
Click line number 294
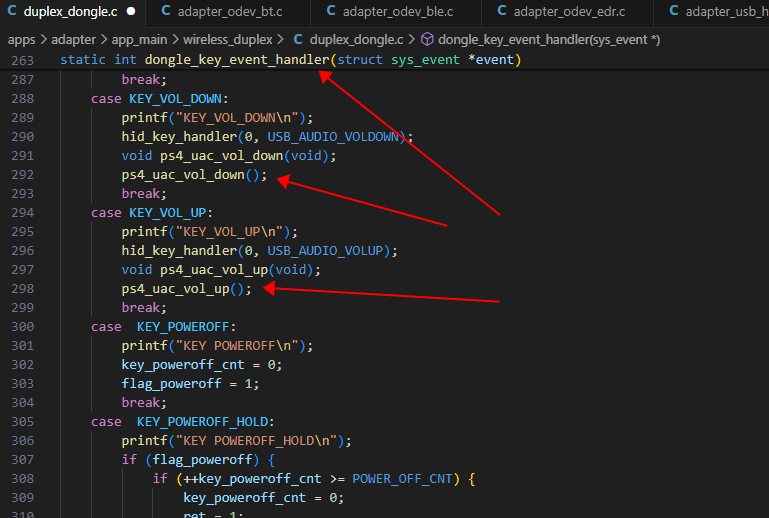click(x=23, y=213)
